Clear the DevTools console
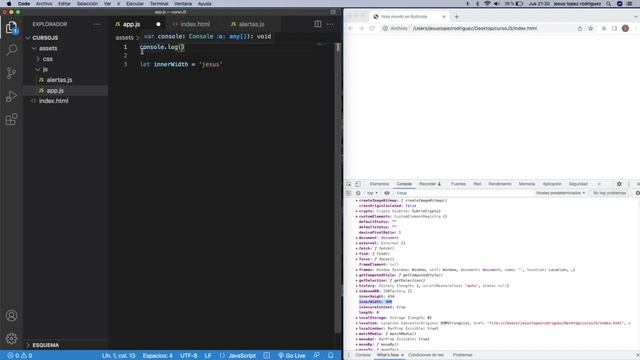The width and height of the screenshot is (640, 360). [358, 193]
